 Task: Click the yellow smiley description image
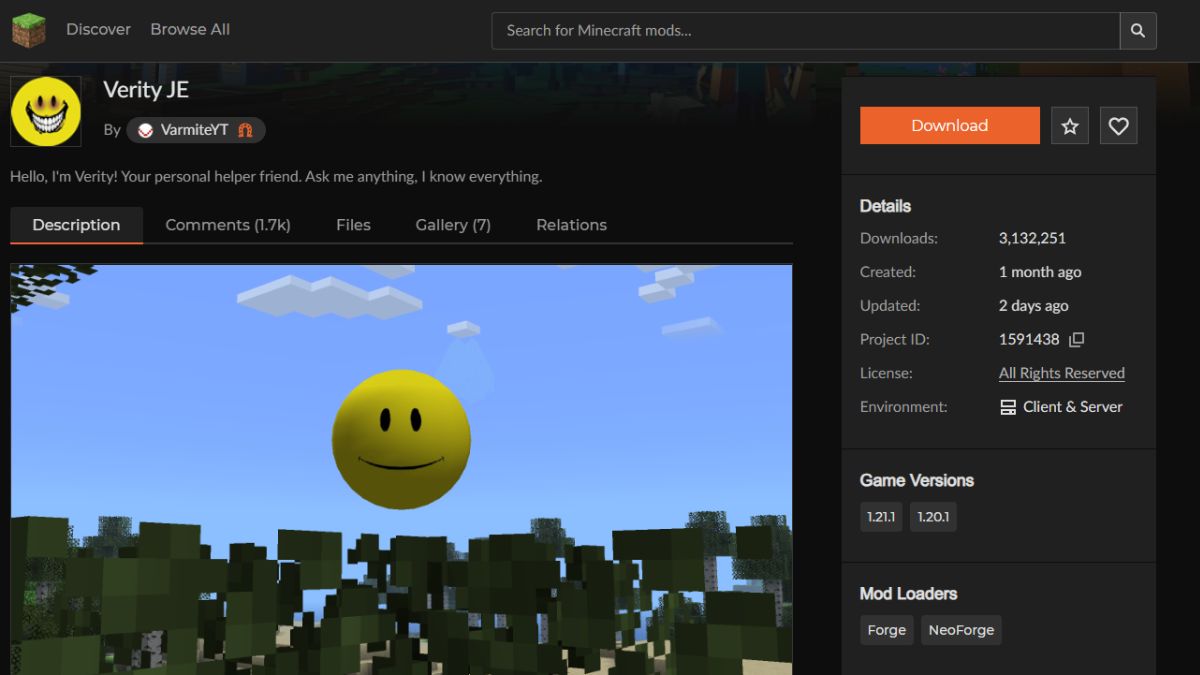[401, 469]
